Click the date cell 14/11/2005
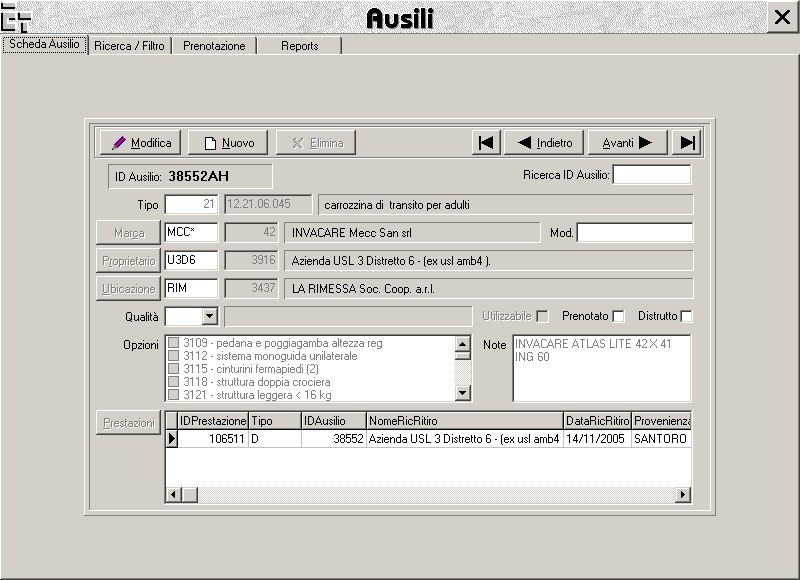 597,439
